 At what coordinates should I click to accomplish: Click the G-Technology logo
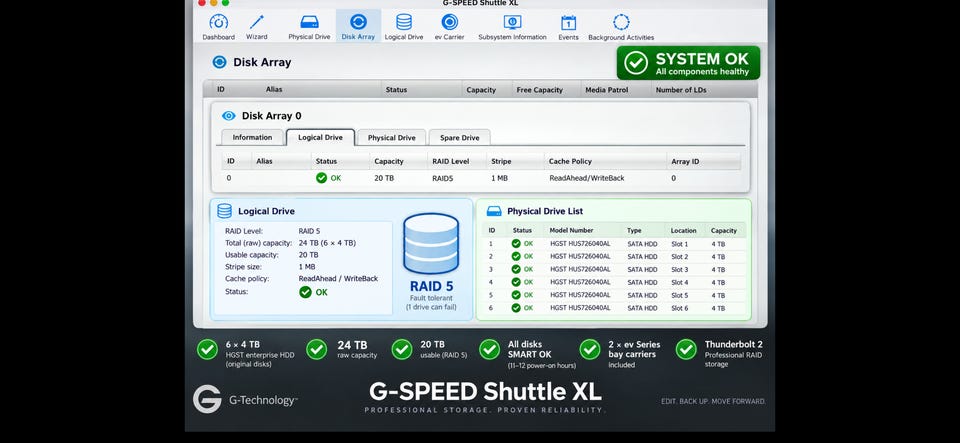[x=245, y=400]
